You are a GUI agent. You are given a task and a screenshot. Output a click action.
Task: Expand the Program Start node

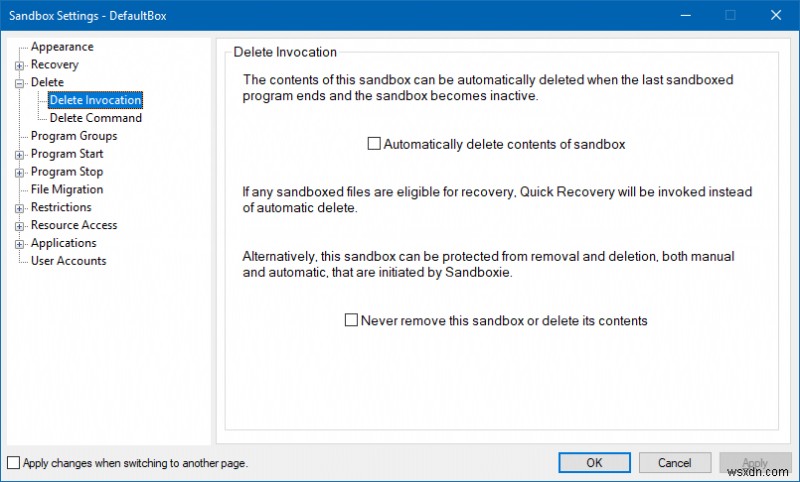19,154
